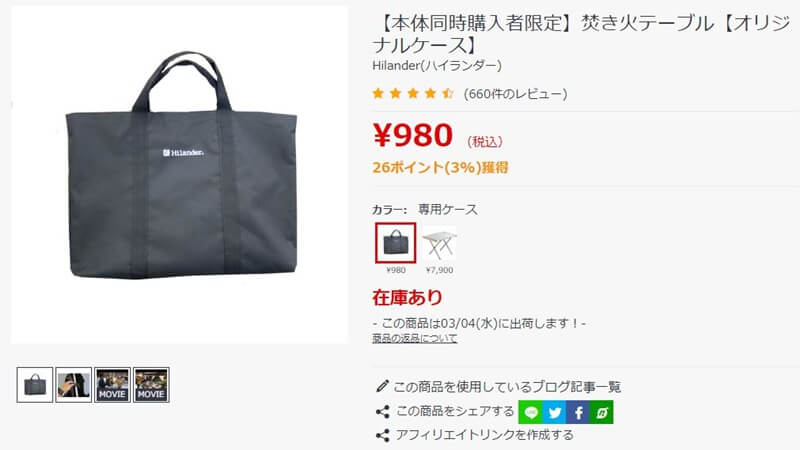
Task: Click アフィリエイトリンクを作成する link
Action: pyautogui.click(x=484, y=435)
